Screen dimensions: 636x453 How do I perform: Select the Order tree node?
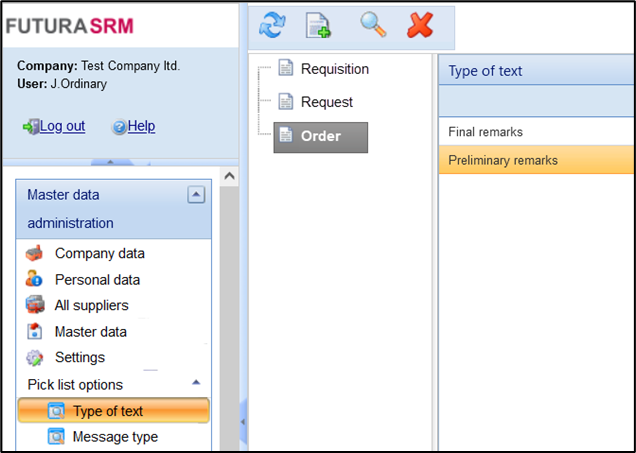click(x=320, y=137)
